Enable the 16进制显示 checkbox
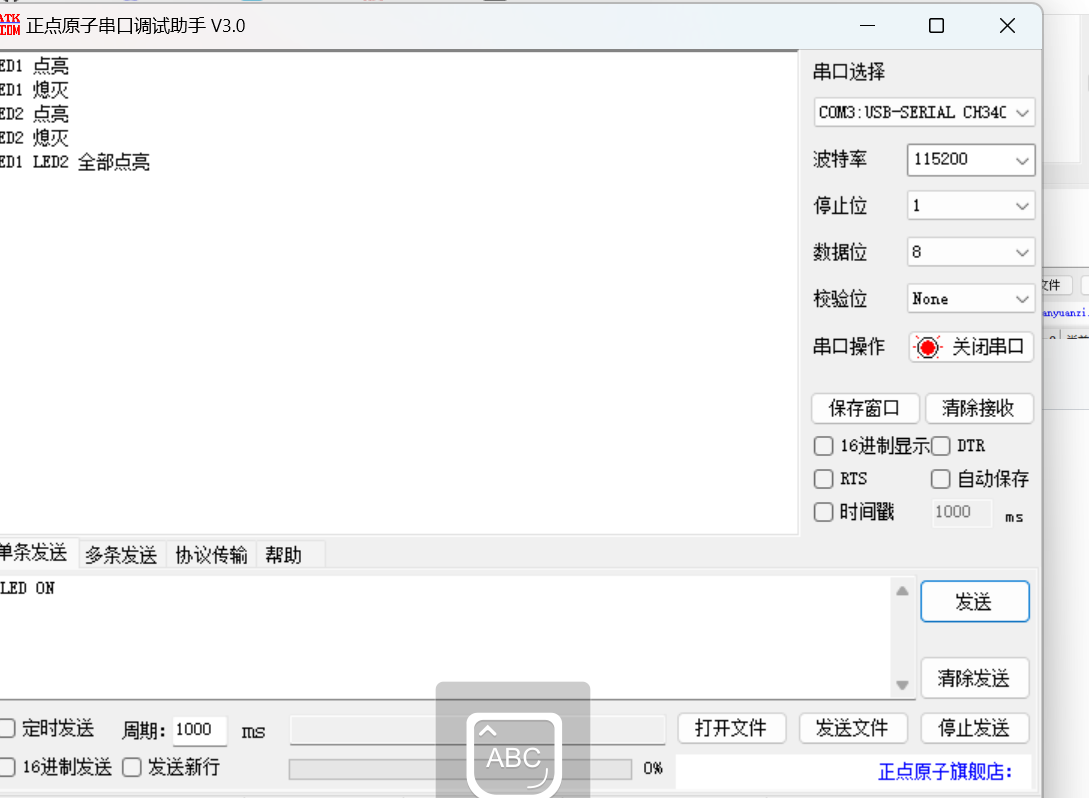Screen dimensions: 1089x798 tap(824, 446)
